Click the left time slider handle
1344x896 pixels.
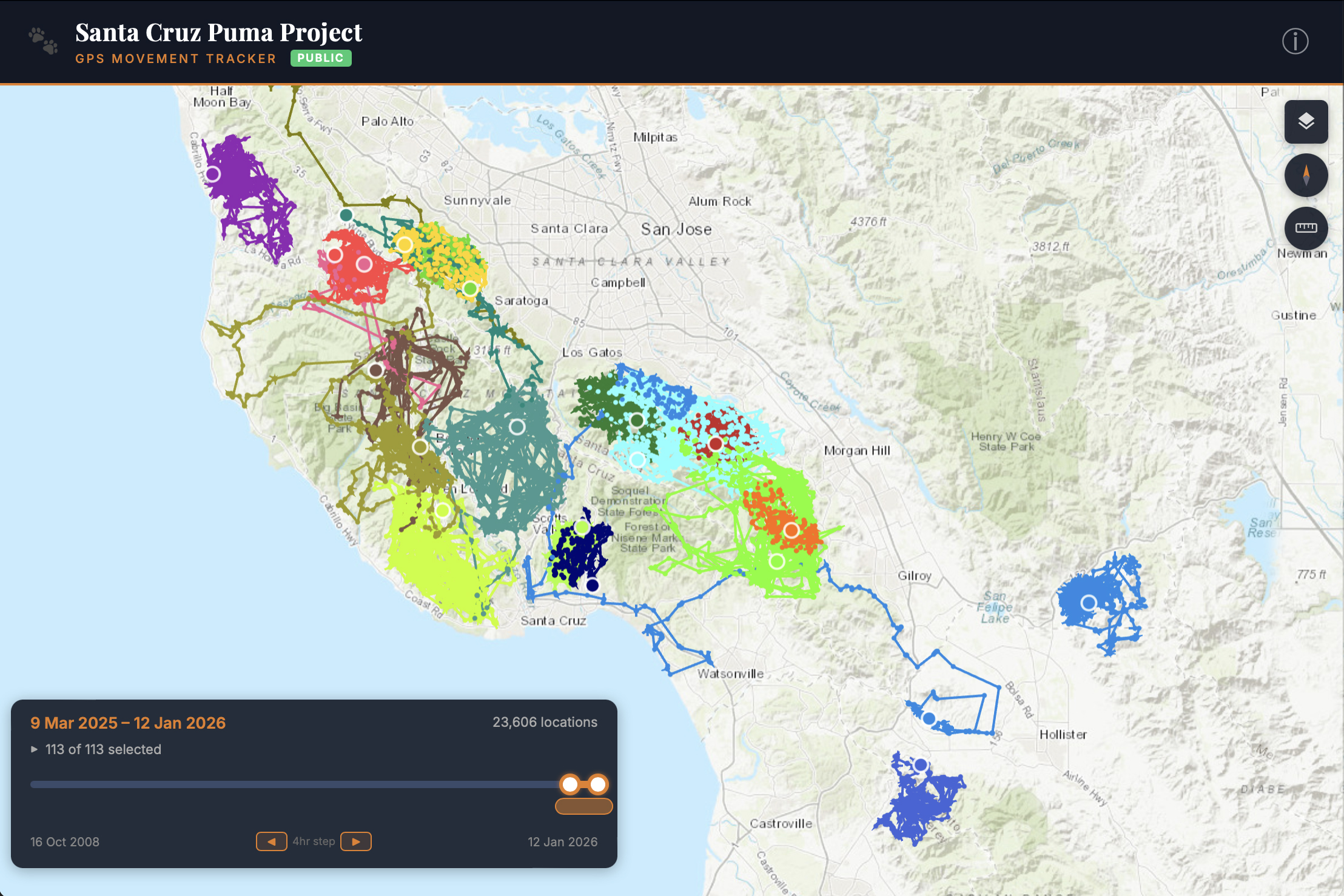click(570, 784)
